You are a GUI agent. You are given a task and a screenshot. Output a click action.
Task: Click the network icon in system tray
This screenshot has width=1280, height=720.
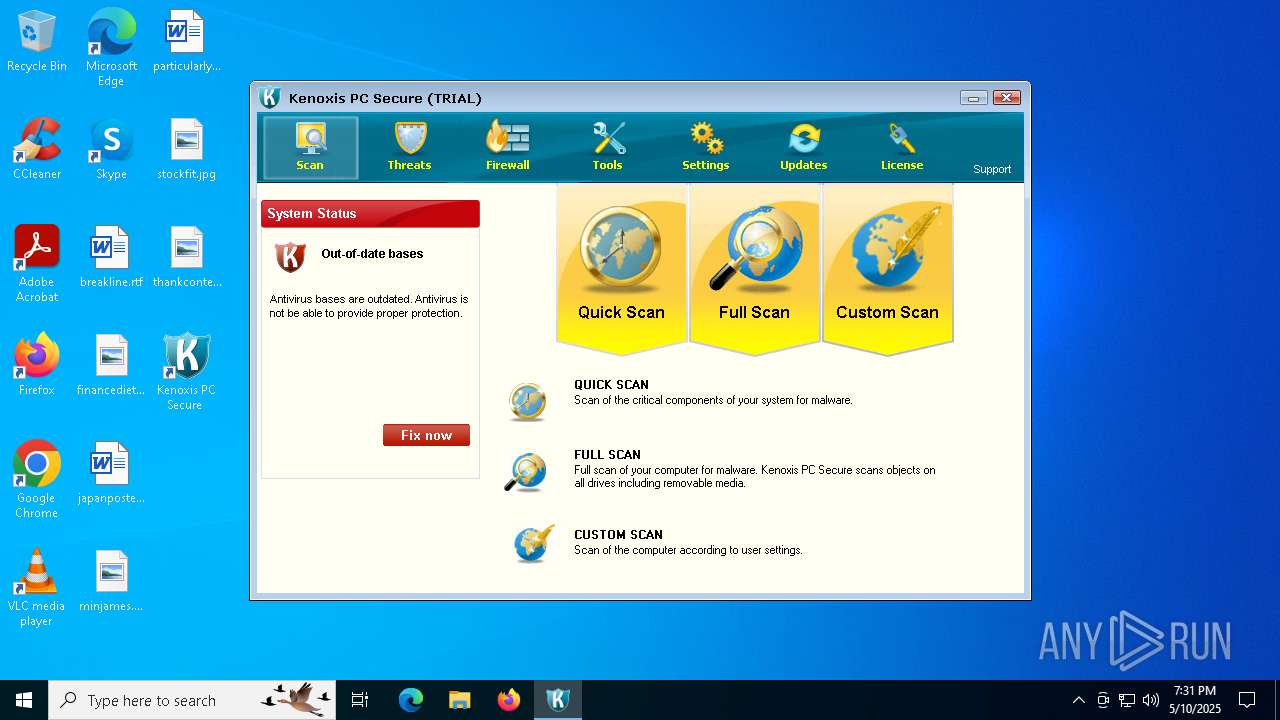pyautogui.click(x=1127, y=700)
